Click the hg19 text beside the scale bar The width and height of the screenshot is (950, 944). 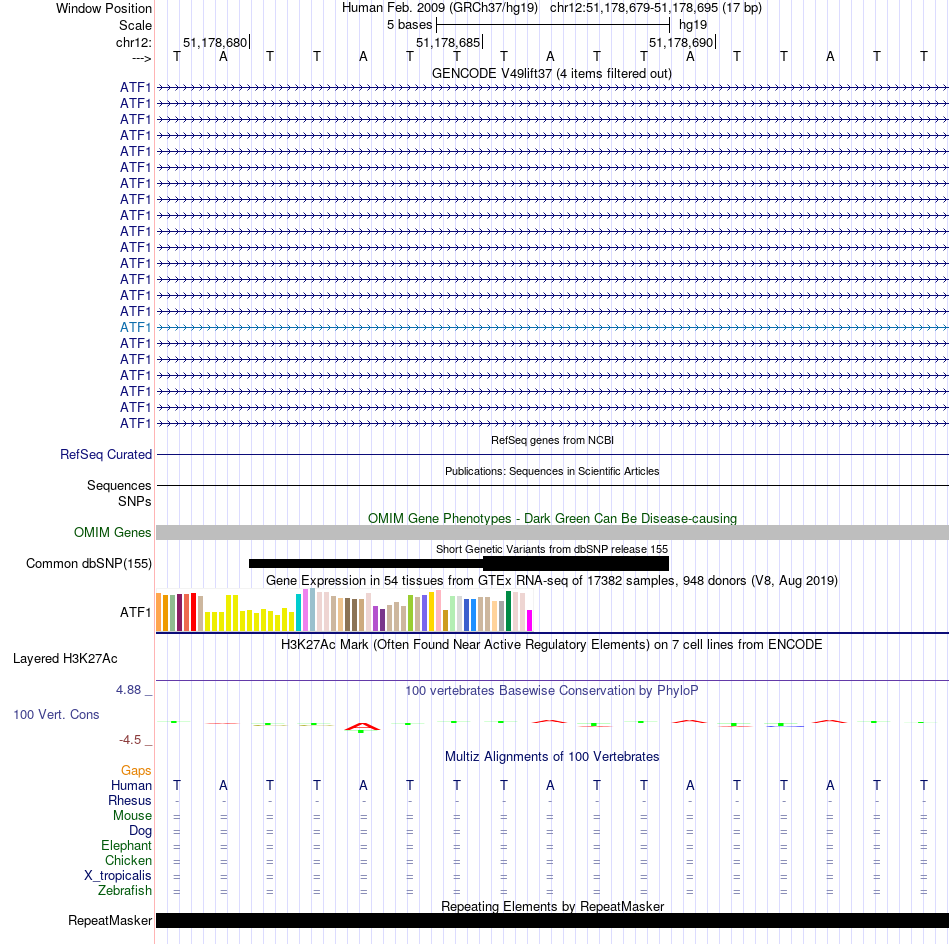pos(693,25)
